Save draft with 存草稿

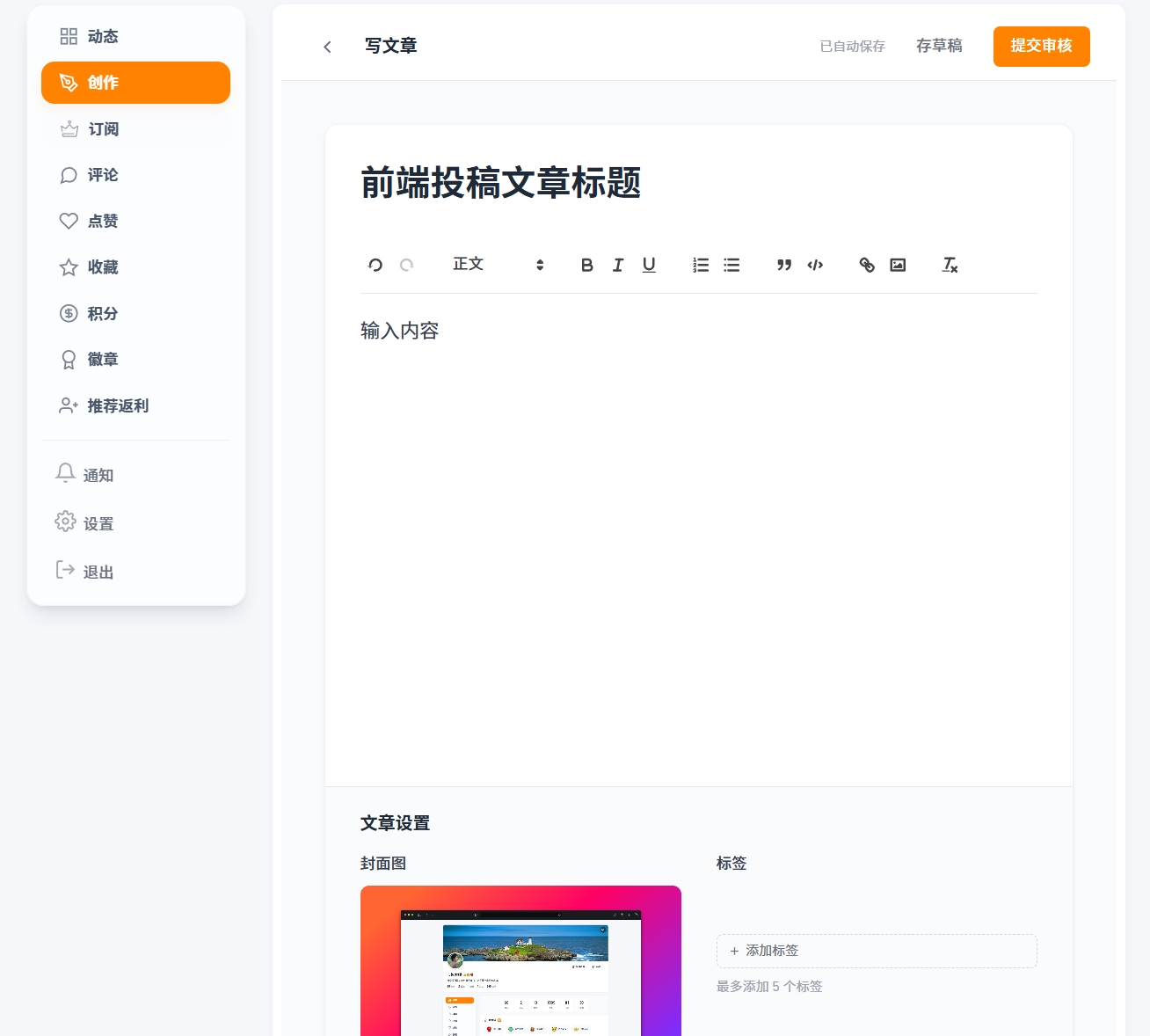(x=939, y=46)
